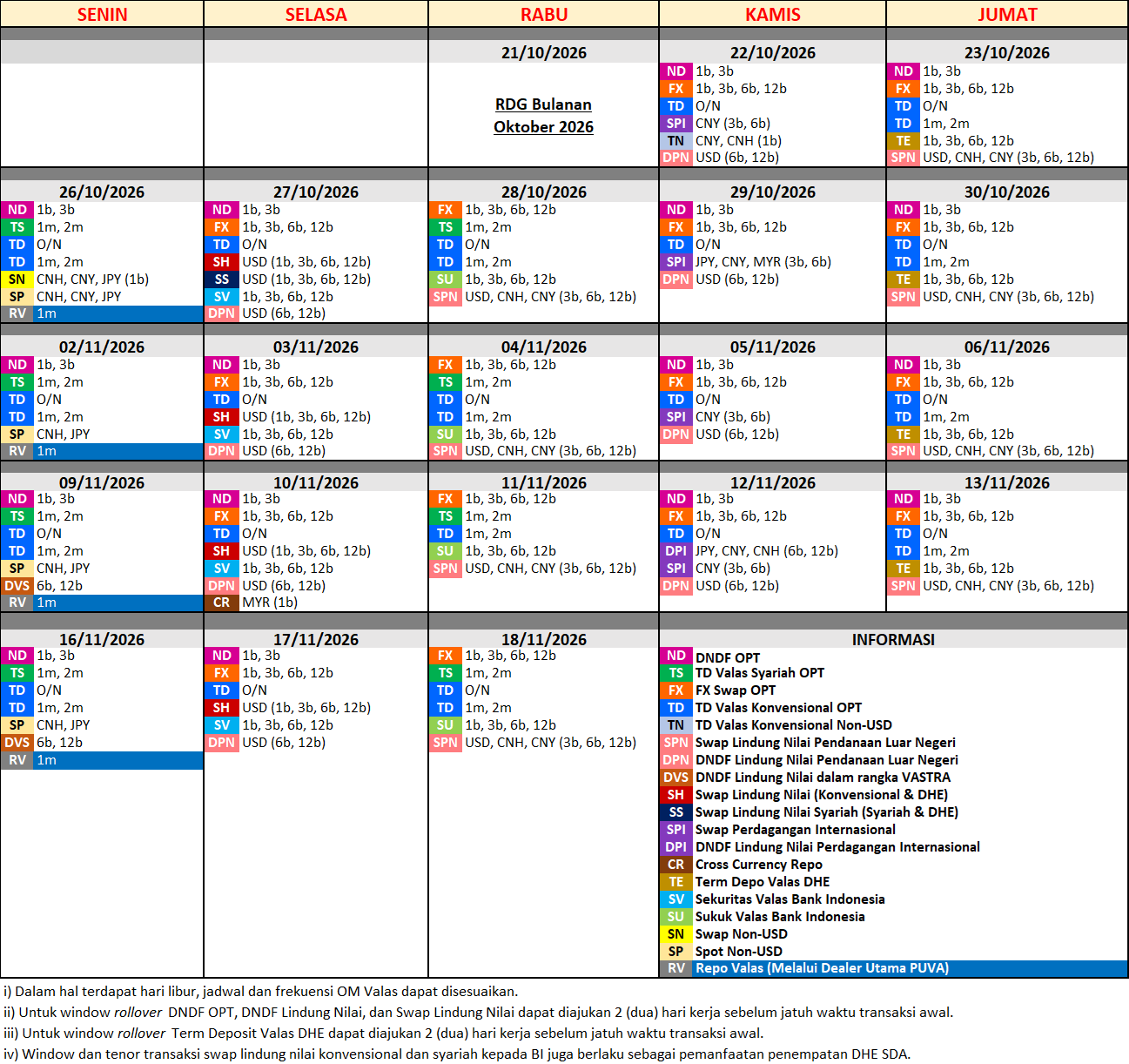Image resolution: width=1129 pixels, height=1064 pixels.
Task: Click the legend text "TD Valas Syariah OPT"
Action: tap(760, 673)
